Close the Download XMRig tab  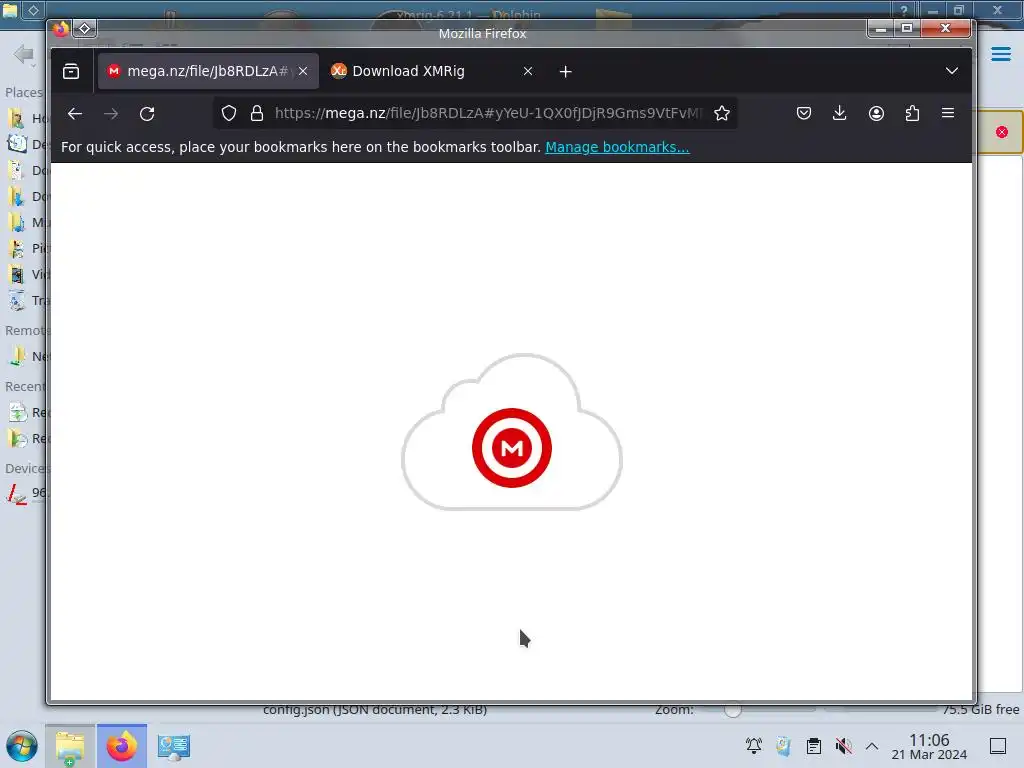tap(528, 71)
